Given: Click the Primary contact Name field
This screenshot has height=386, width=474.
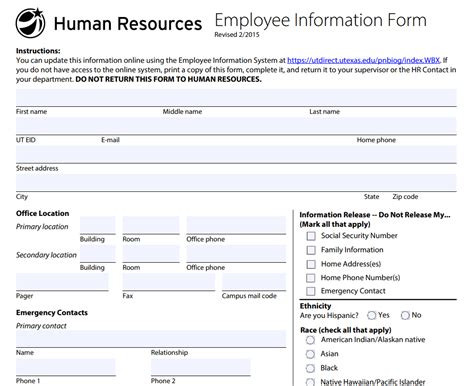Looking at the screenshot, I should tap(83, 339).
